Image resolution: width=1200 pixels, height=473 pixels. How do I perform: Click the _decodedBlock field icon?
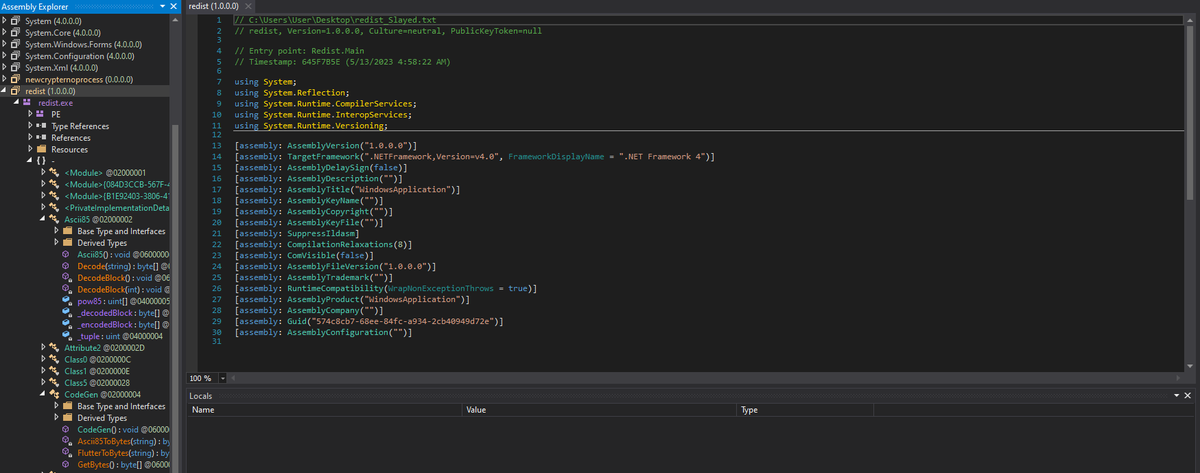[67, 313]
